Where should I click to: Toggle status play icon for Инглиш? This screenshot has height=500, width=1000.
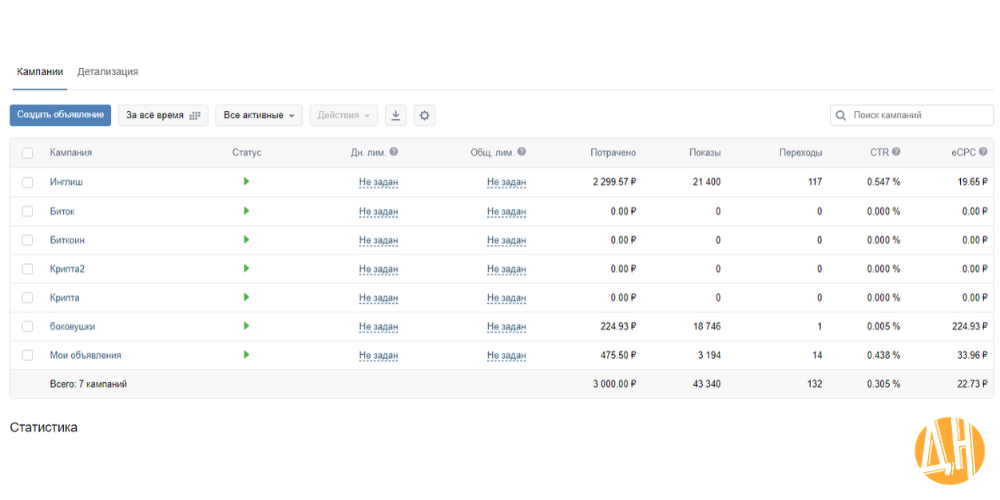(246, 182)
